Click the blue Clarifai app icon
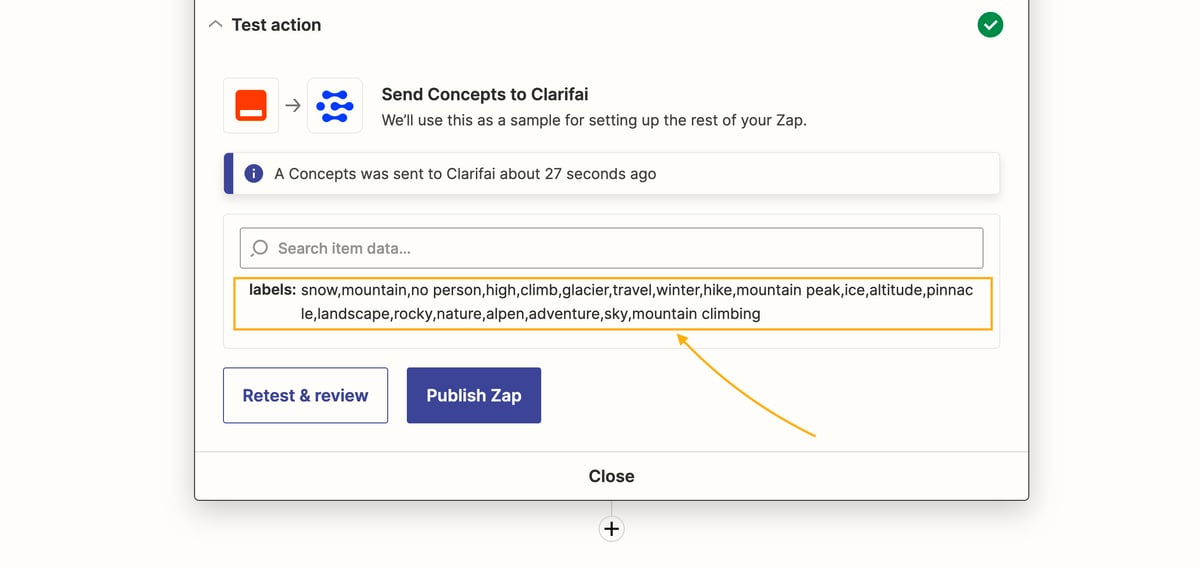 (x=335, y=105)
